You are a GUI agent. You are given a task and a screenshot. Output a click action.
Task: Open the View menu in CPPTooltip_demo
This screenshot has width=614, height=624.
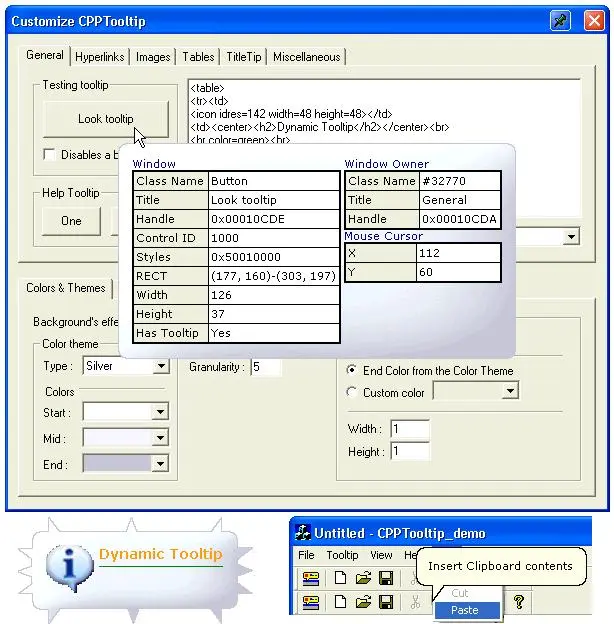tap(381, 555)
